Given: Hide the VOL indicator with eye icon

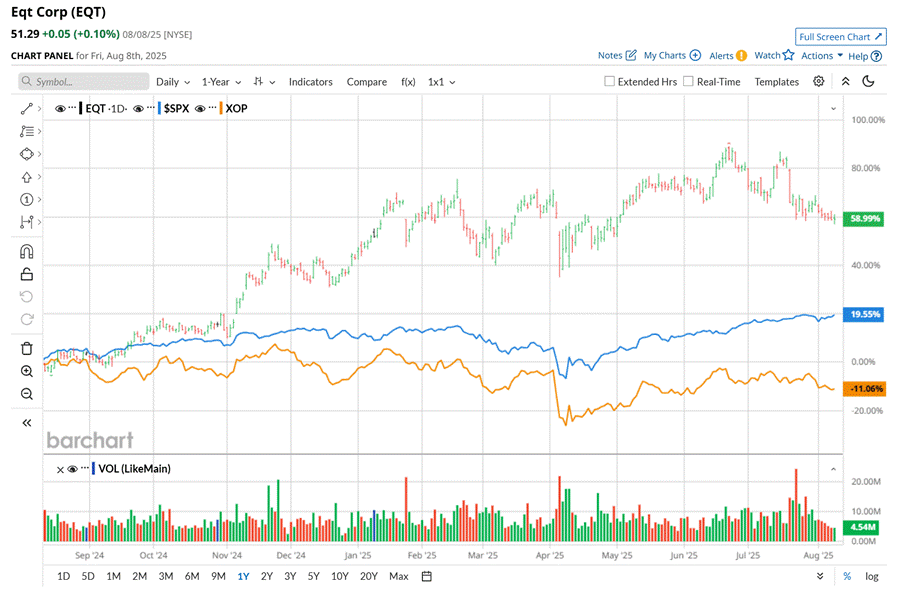Looking at the screenshot, I should 73,469.
